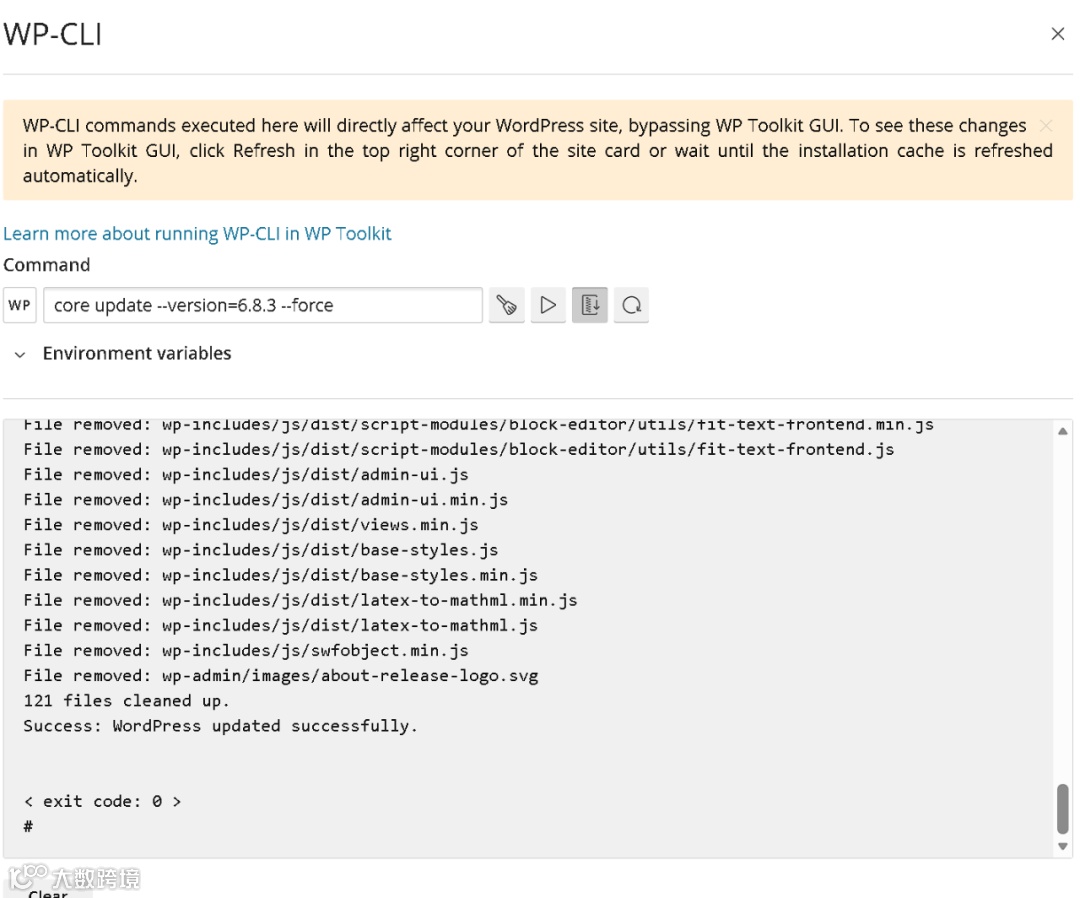Click the admin-ui.js removed line
Screen dimensions: 1080x898
tap(246, 474)
